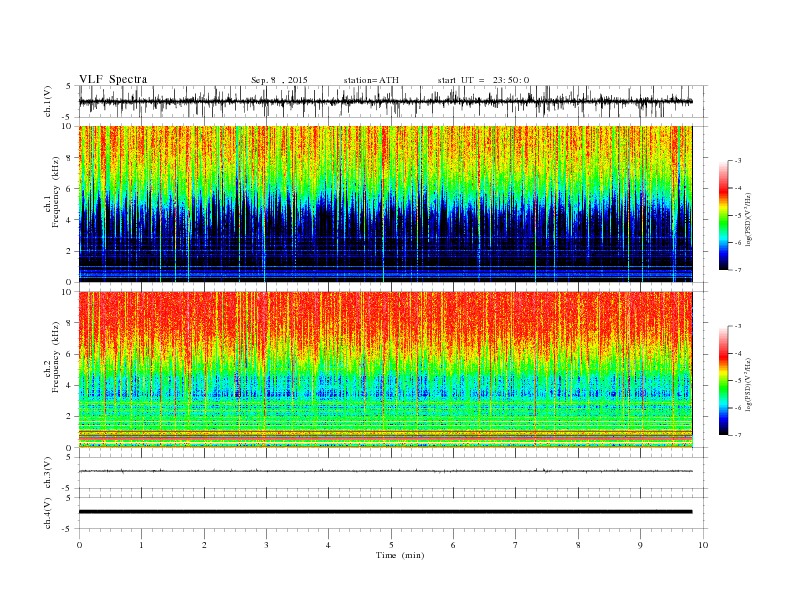
Task: Click the time axis tick label '7'
Action: click(x=516, y=545)
